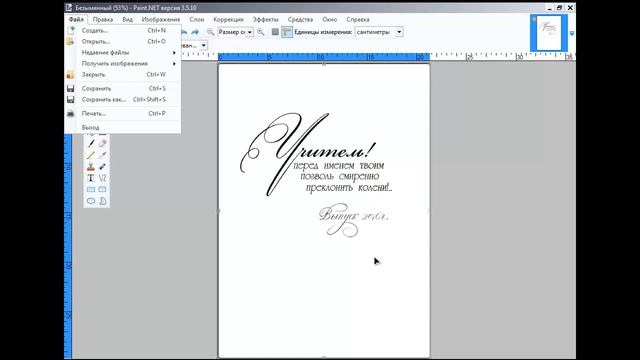The image size is (640, 360).
Task: Open the Окно menu
Action: [x=329, y=19]
